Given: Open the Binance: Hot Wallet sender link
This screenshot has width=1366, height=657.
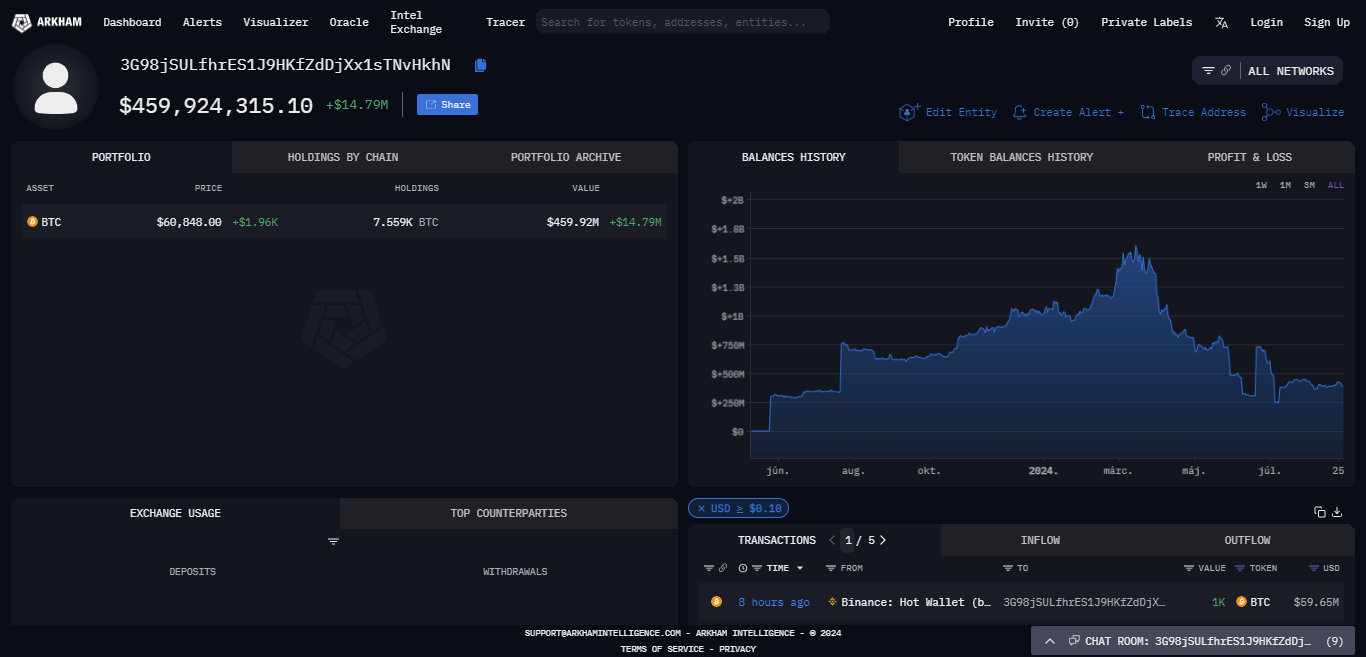Looking at the screenshot, I should click(x=916, y=602).
